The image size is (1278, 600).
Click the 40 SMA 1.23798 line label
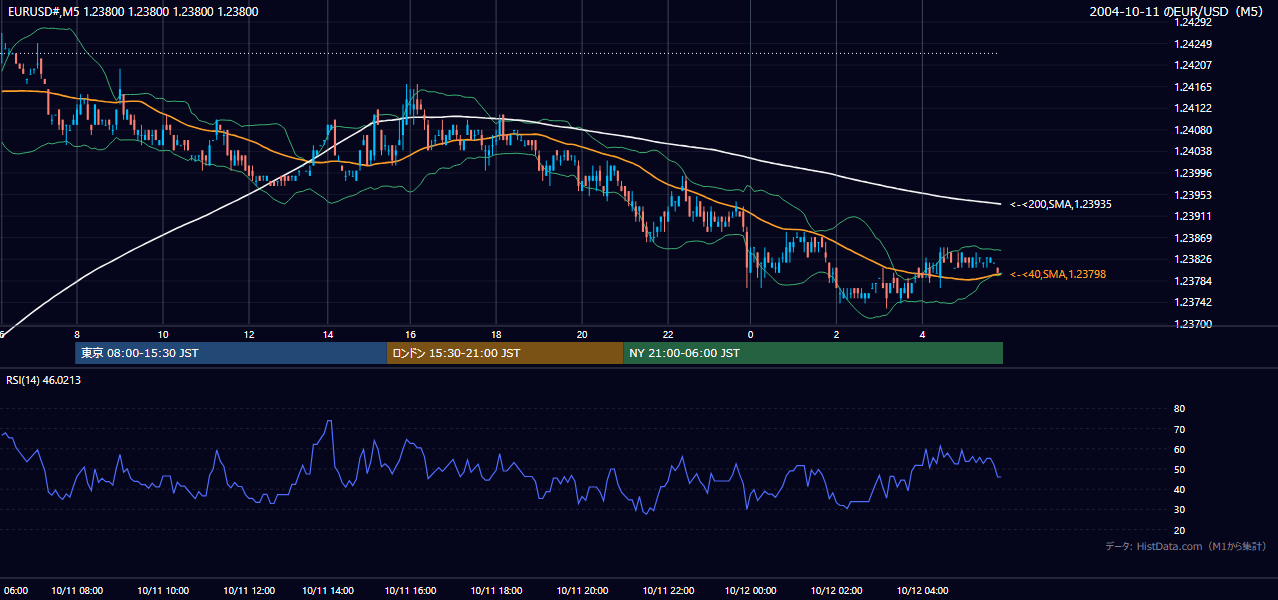point(1058,274)
